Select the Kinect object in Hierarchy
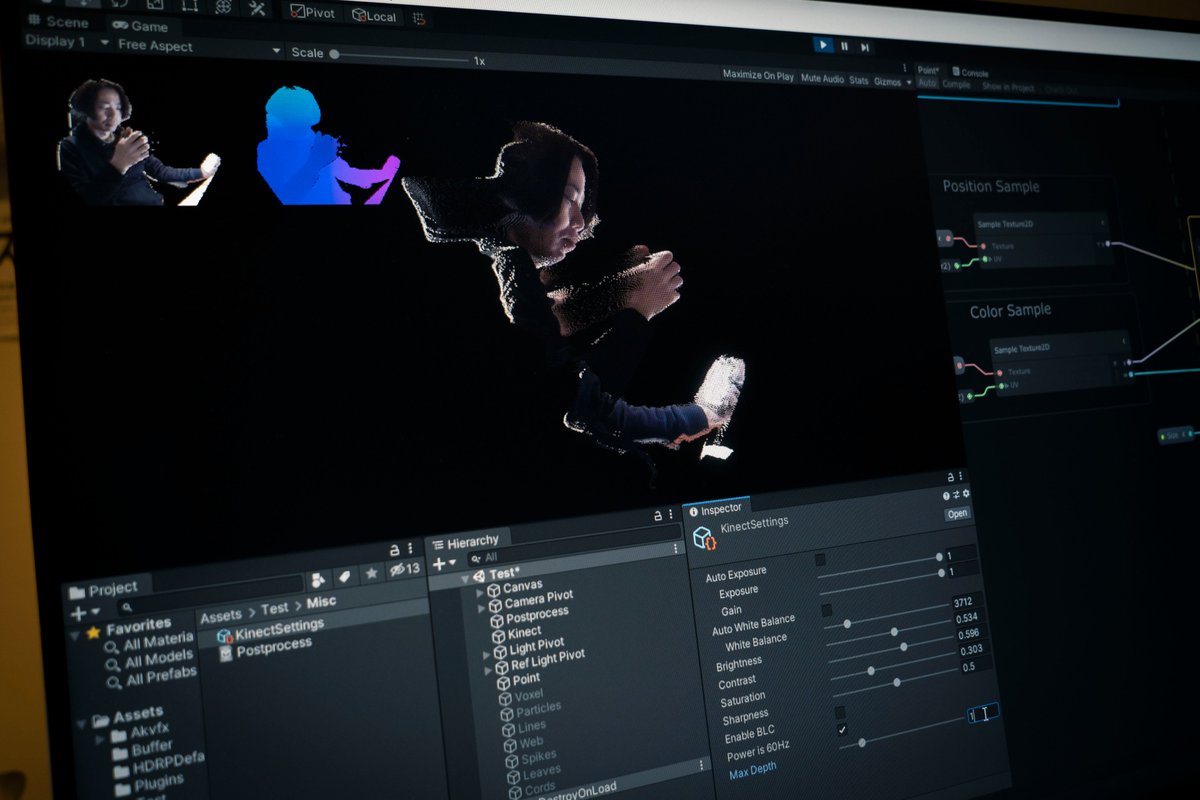Viewport: 1200px width, 800px height. tap(516, 633)
